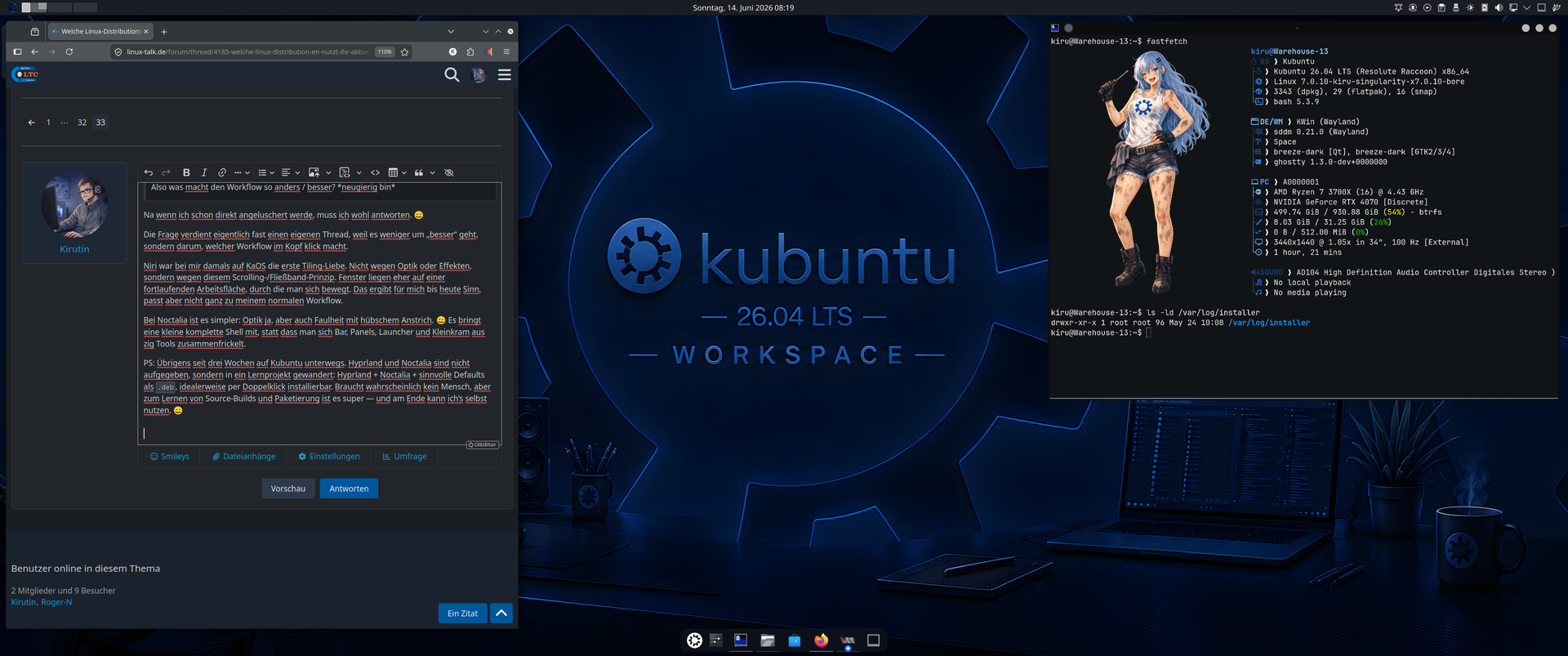This screenshot has height=656, width=1568.
Task: Insert an image via the editor toolbar
Action: [x=314, y=172]
